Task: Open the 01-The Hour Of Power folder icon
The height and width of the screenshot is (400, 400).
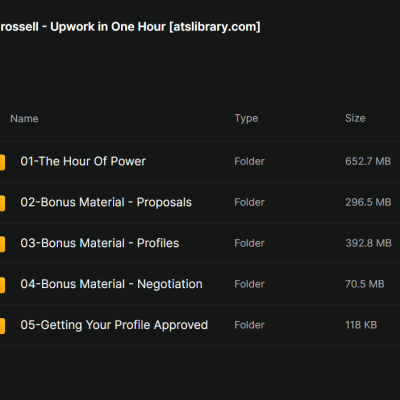Action: 2,162
